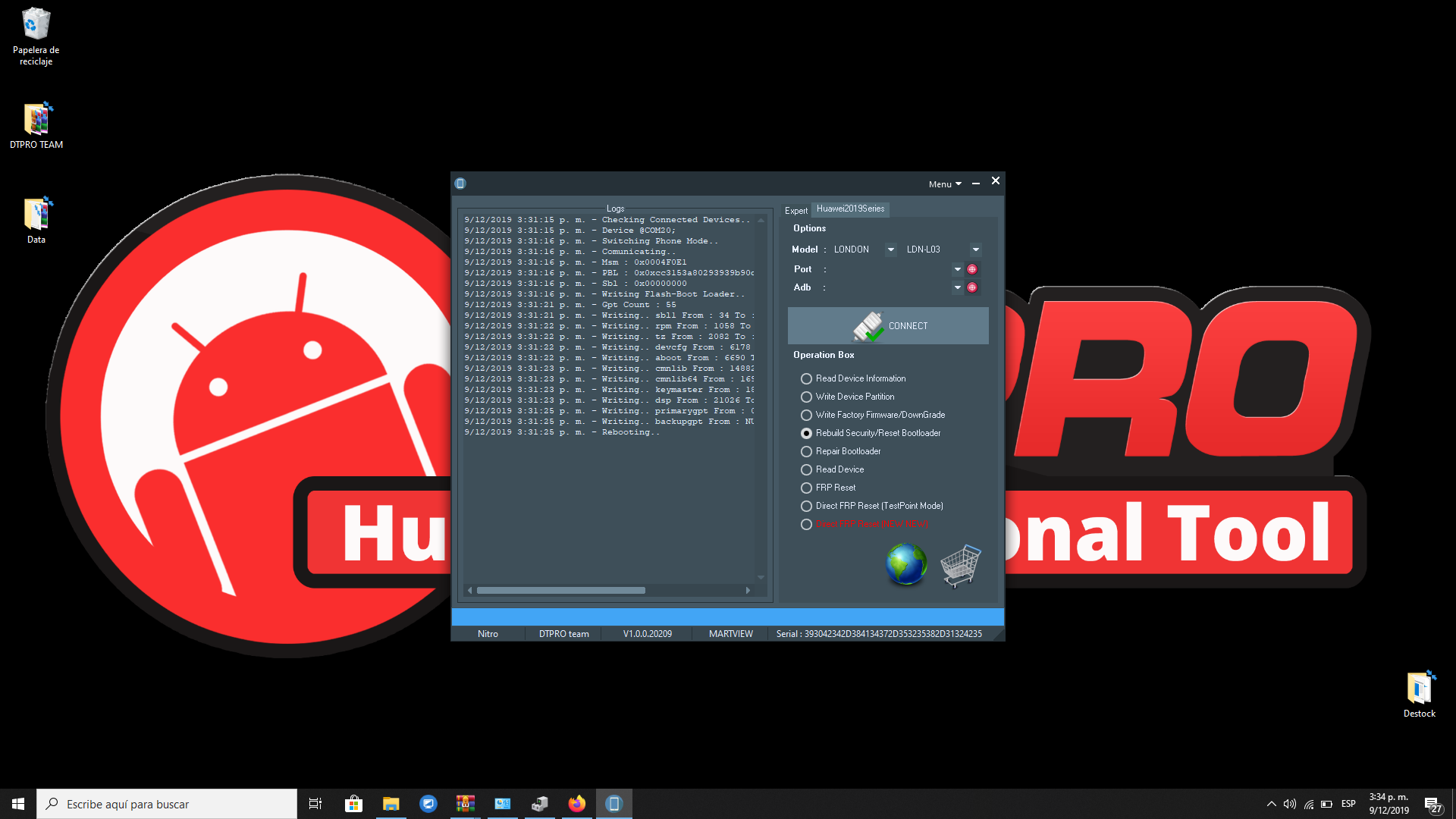The width and height of the screenshot is (1456, 819).
Task: Open the Windows Start menu
Action: 18,804
